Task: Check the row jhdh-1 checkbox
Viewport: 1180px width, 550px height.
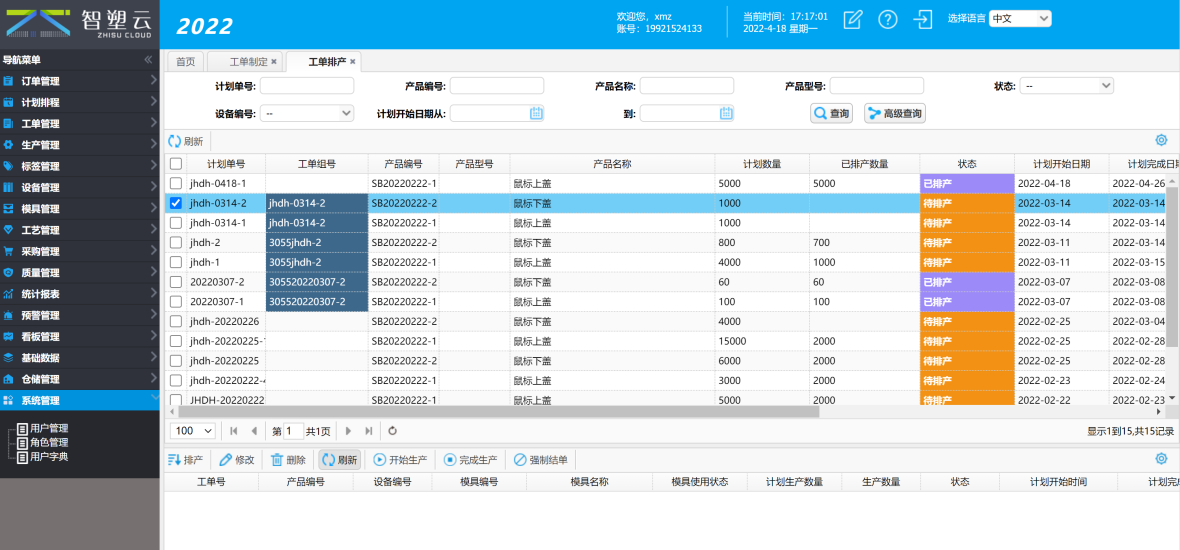Action: click(175, 262)
